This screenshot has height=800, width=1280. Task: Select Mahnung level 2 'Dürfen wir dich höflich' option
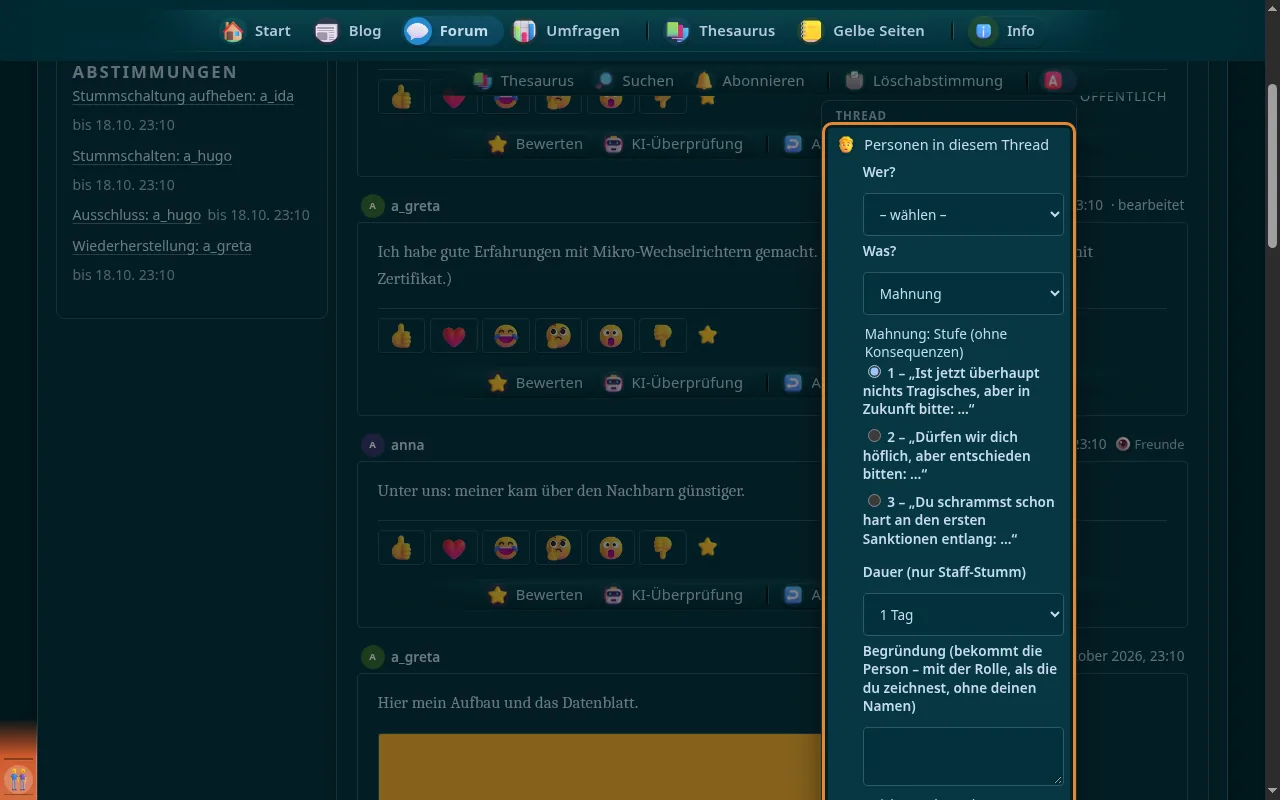pos(875,436)
